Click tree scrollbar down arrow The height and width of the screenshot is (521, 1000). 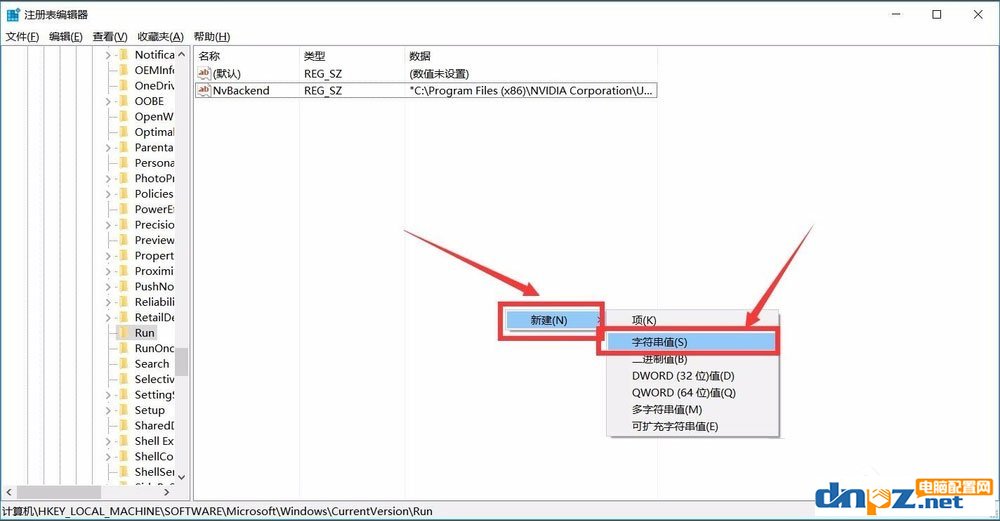[182, 477]
